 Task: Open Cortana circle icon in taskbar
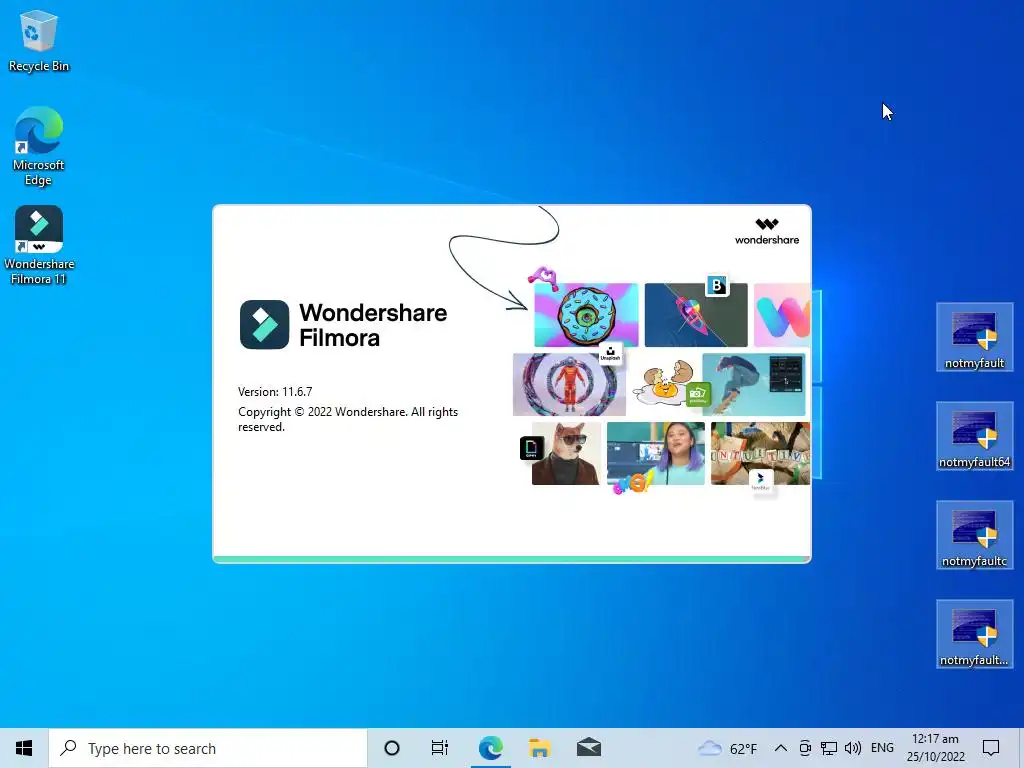point(392,748)
